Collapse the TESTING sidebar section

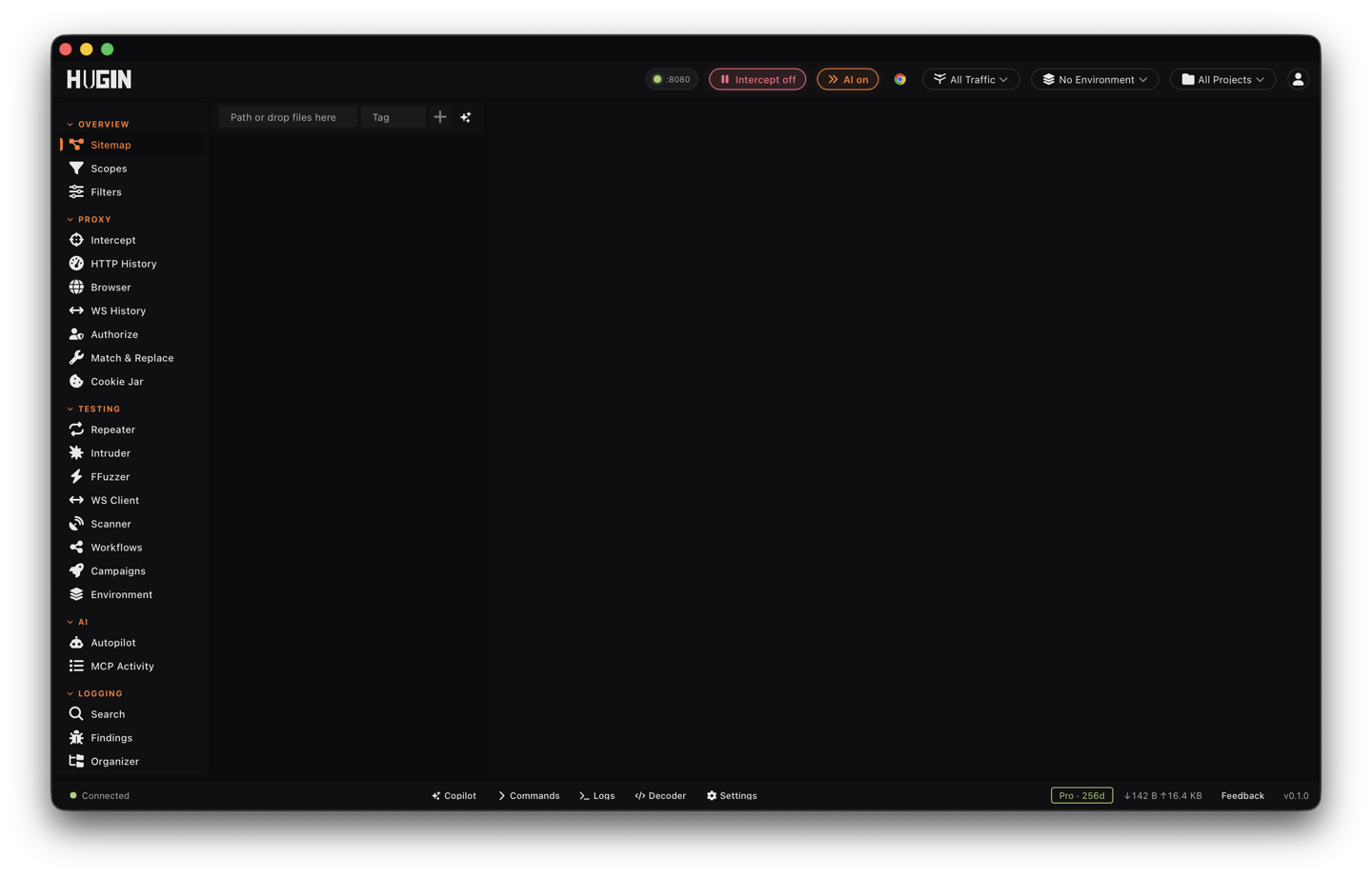(x=93, y=409)
